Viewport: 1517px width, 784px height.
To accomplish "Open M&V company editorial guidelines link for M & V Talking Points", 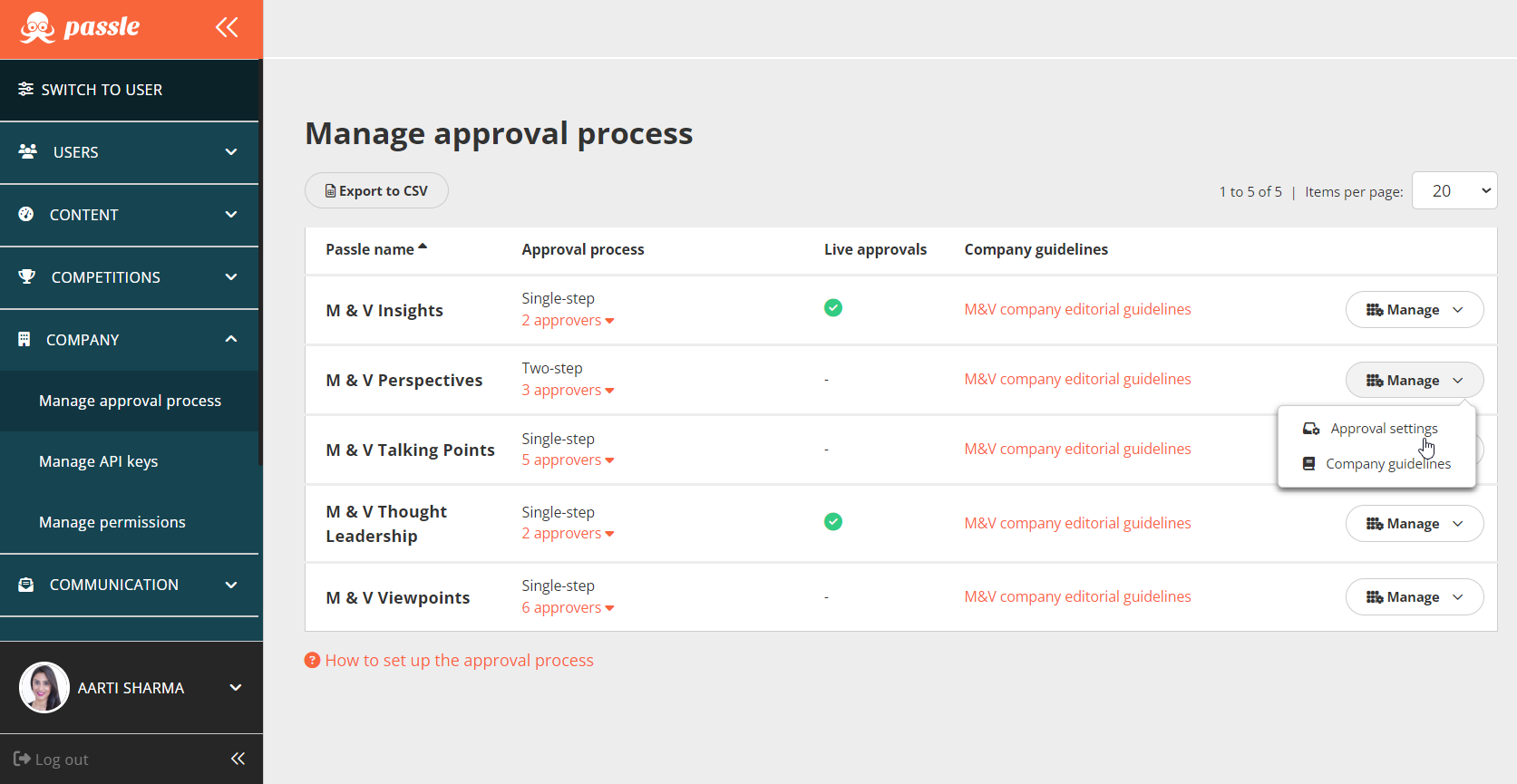I will click(x=1077, y=449).
